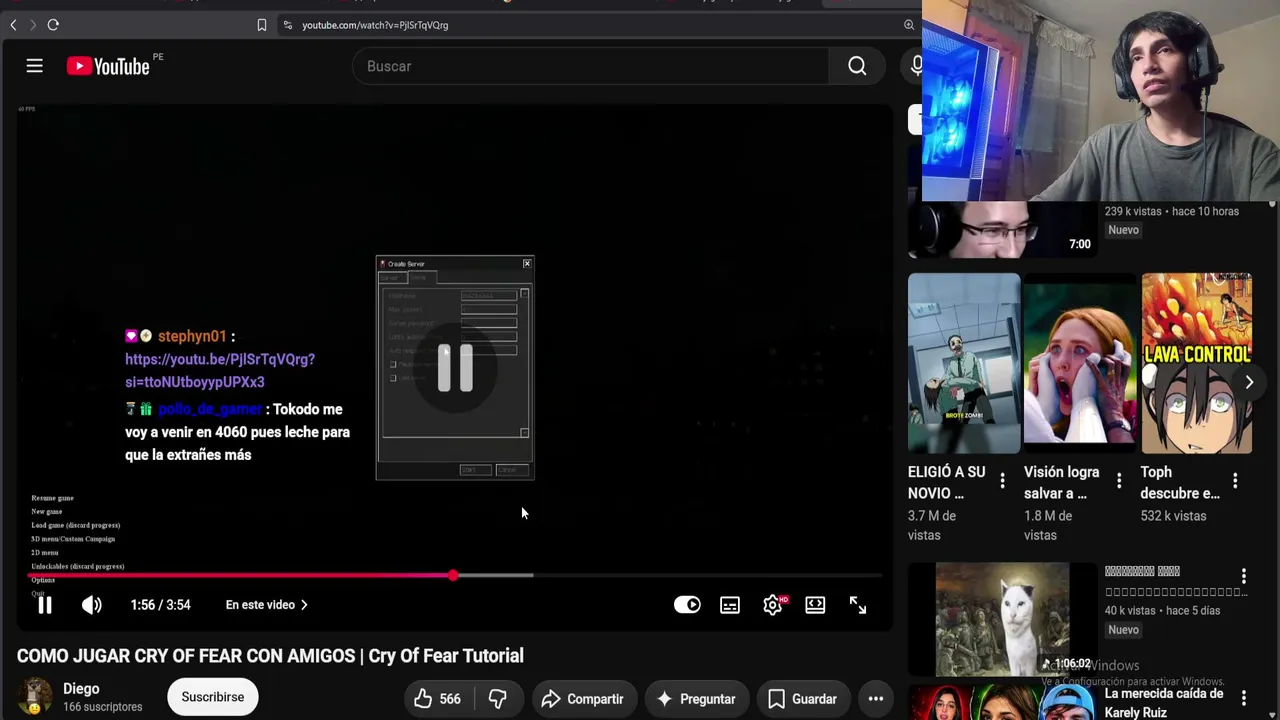Image resolution: width=1280 pixels, height=720 pixels.
Task: Click the youtu.be link in stephyn01's chat message
Action: (220, 370)
